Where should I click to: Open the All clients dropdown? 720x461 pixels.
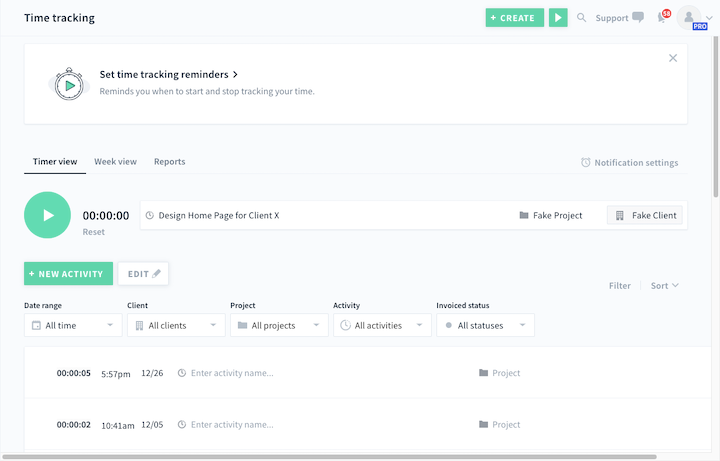pyautogui.click(x=176, y=325)
